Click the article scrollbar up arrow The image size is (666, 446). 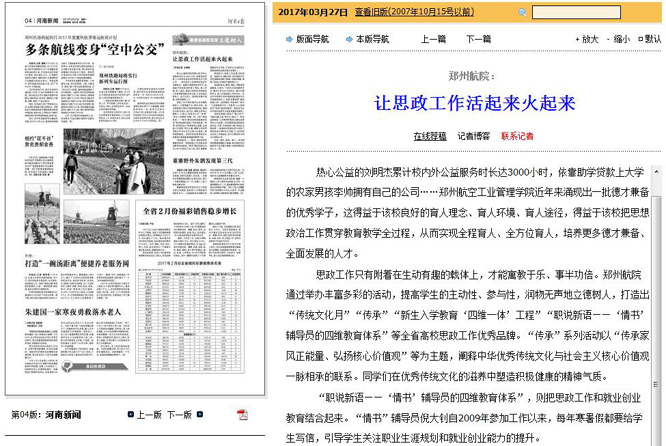656,171
